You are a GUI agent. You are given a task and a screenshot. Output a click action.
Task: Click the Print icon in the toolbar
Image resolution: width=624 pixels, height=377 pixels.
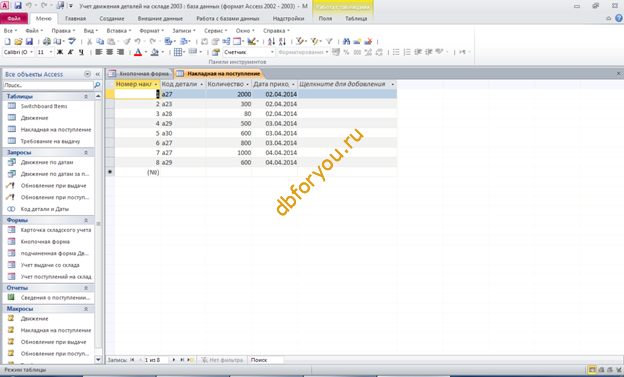[x=47, y=41]
